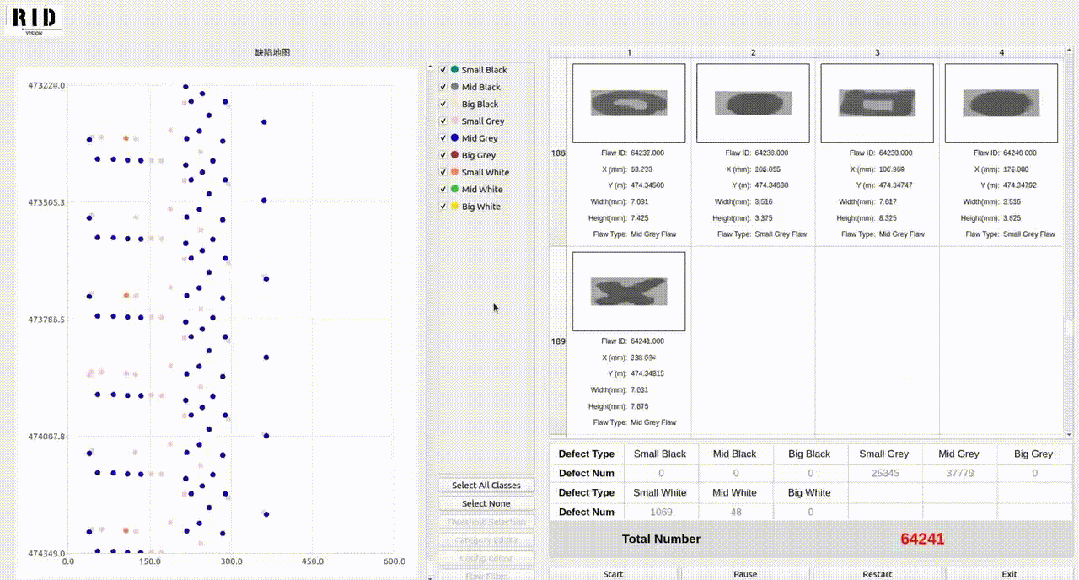Exit the application via the Exit button
Viewport: 1079px width, 580px height.
(x=1009, y=574)
